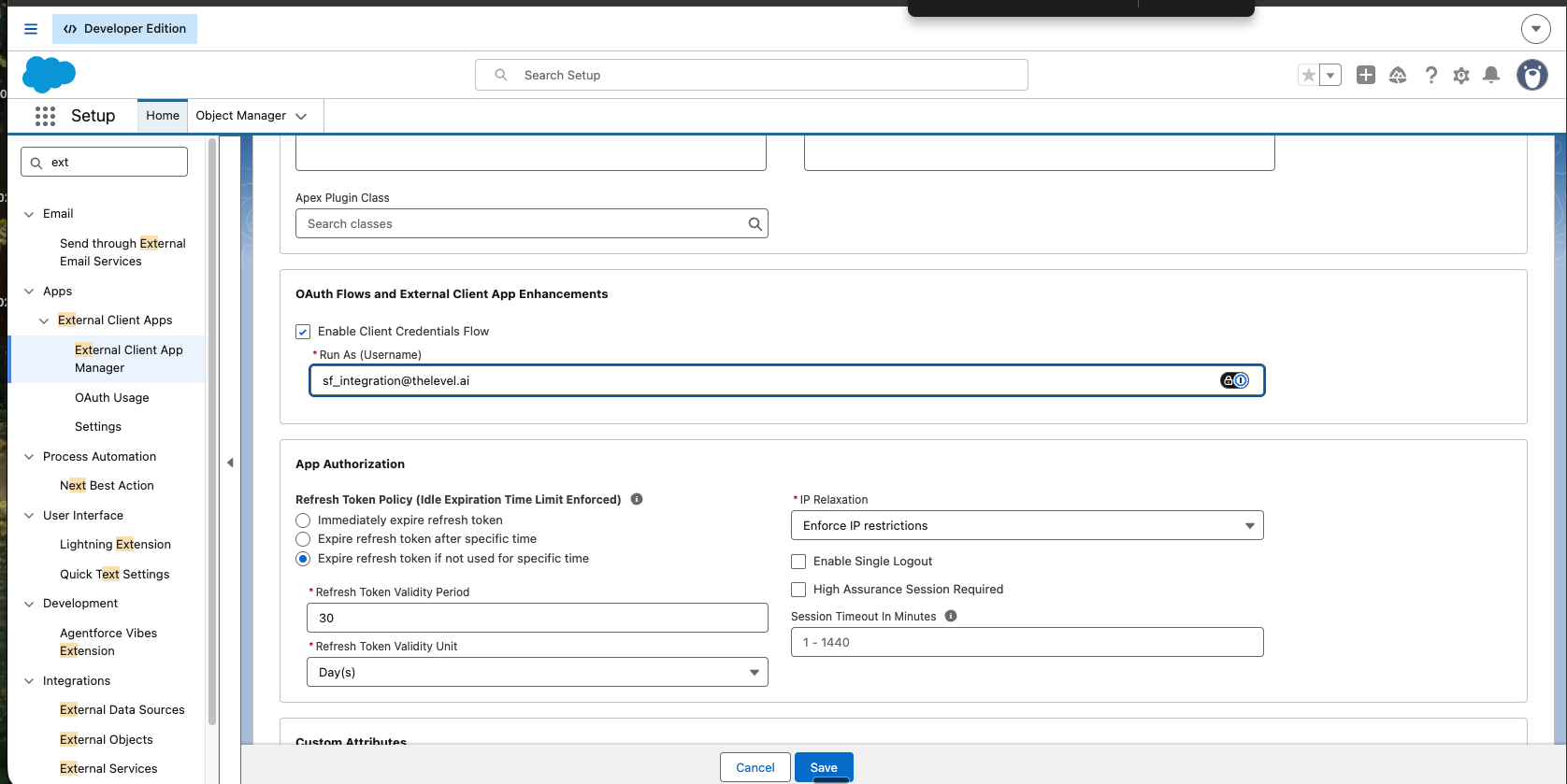This screenshot has width=1567, height=784.
Task: Click the password manager icon in Run As field
Action: pyautogui.click(x=1234, y=380)
